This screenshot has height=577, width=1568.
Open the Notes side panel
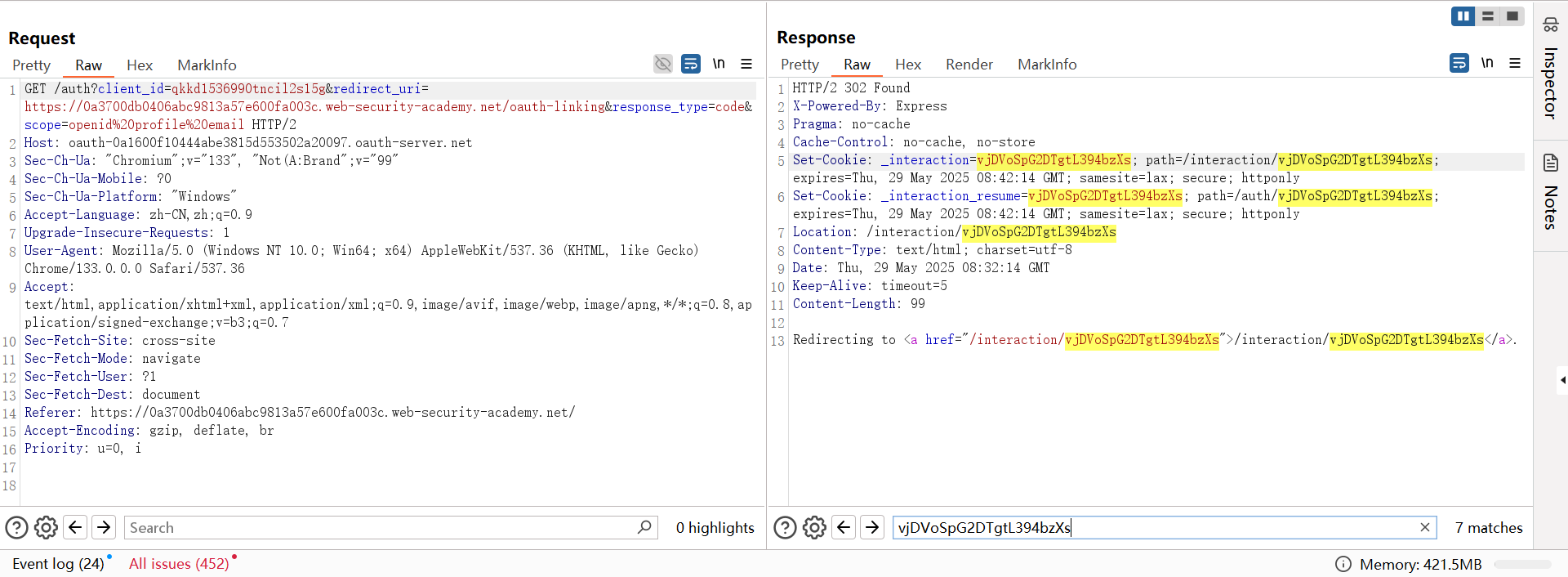pyautogui.click(x=1550, y=192)
